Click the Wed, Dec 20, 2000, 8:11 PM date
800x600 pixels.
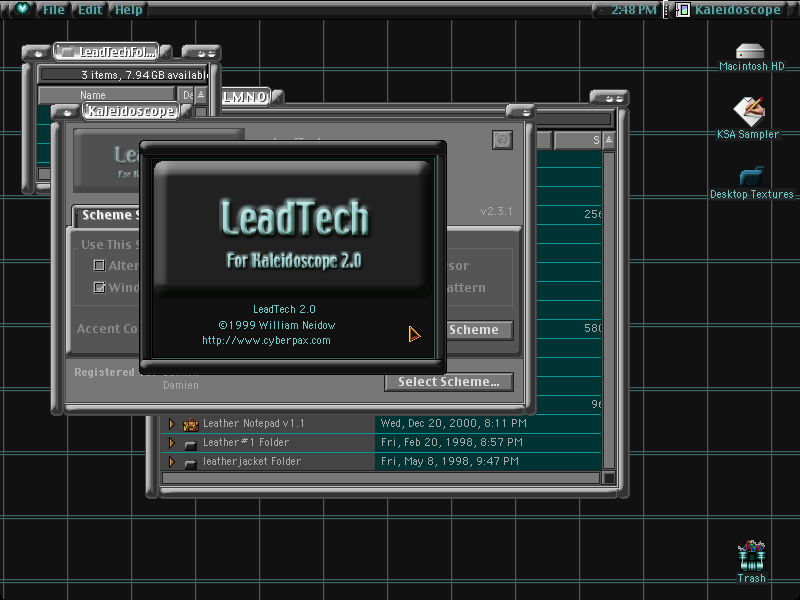click(x=454, y=423)
